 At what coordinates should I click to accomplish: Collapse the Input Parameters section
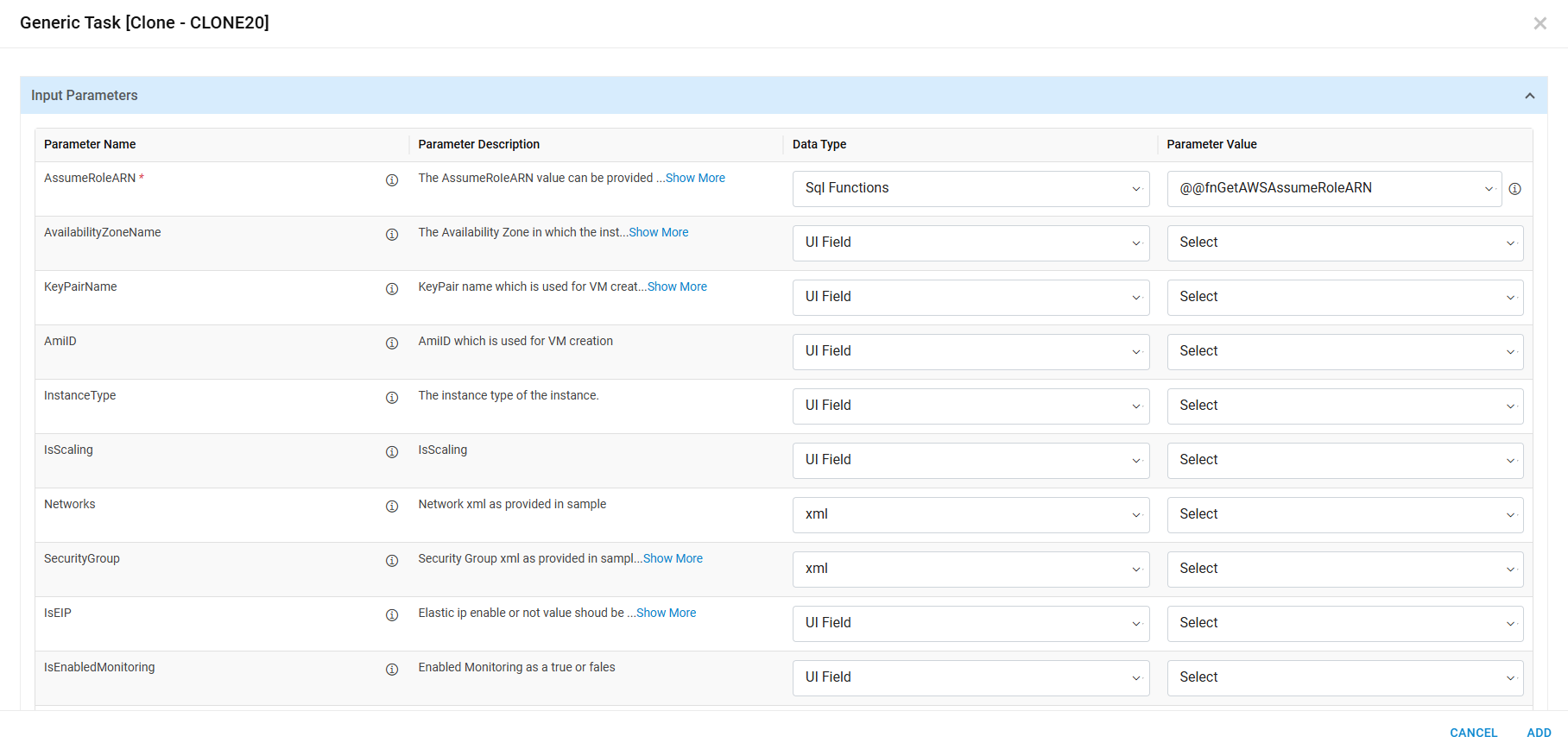tap(1529, 96)
